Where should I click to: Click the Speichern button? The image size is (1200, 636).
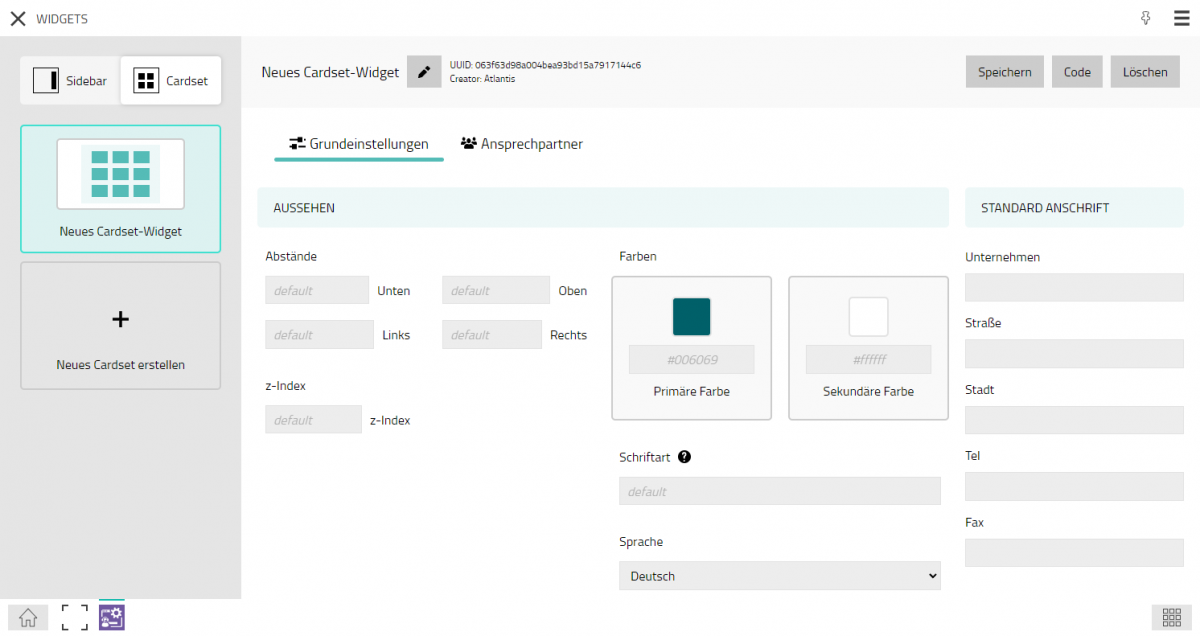pyautogui.click(x=1005, y=72)
